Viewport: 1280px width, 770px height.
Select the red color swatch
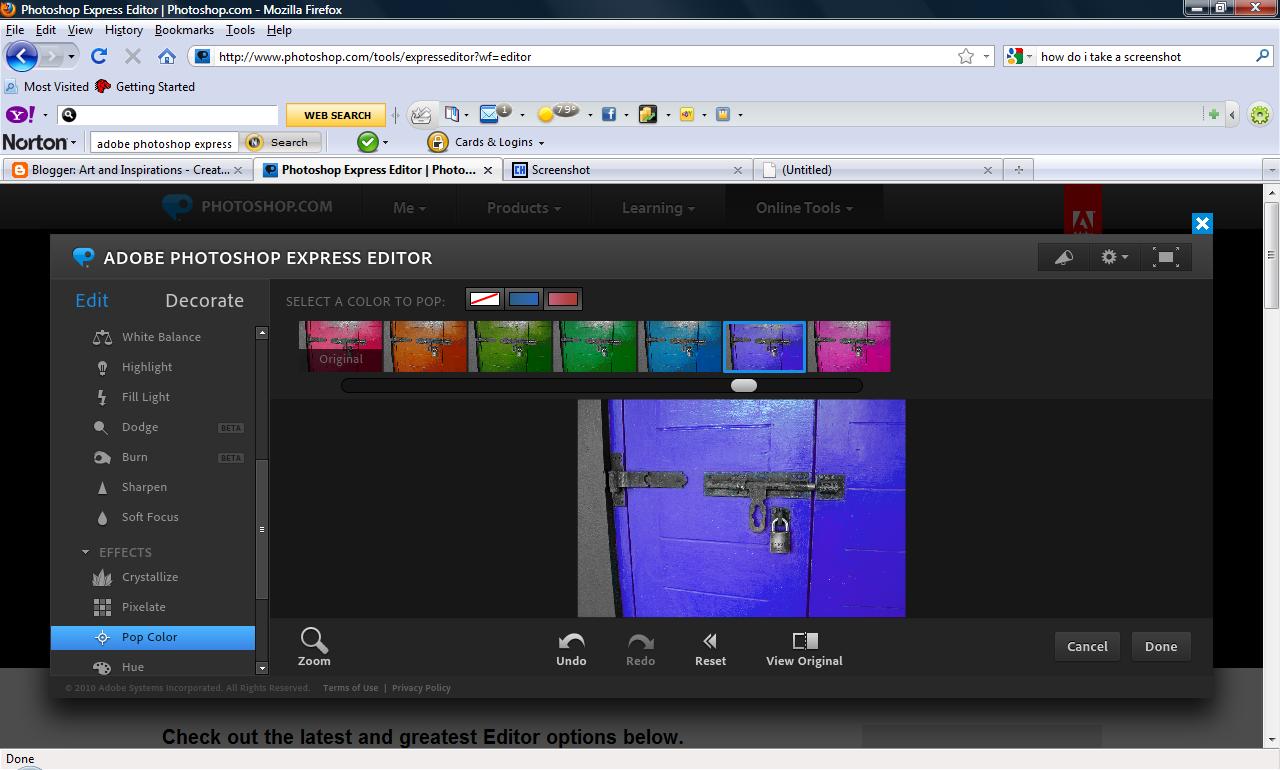[563, 299]
